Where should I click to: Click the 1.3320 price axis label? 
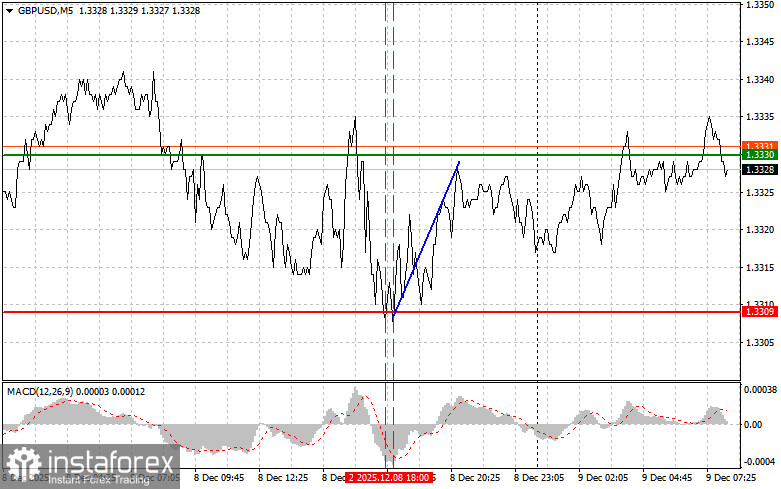coord(760,230)
